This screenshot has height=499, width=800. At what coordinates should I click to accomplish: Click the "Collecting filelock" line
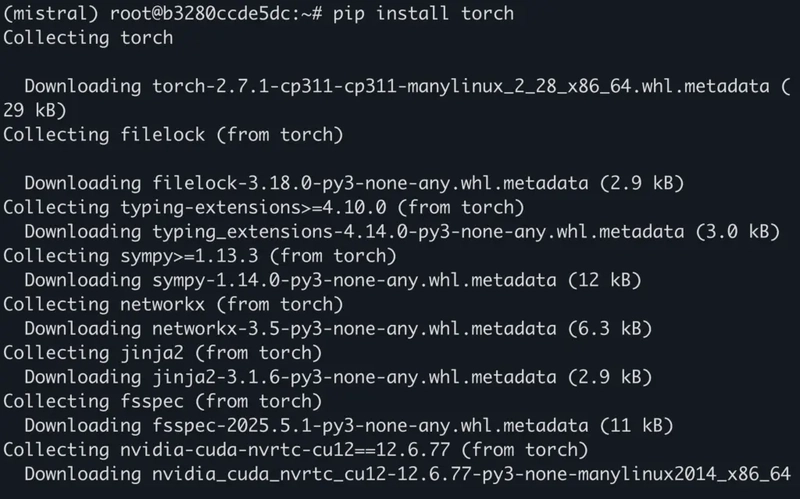[x=173, y=134]
